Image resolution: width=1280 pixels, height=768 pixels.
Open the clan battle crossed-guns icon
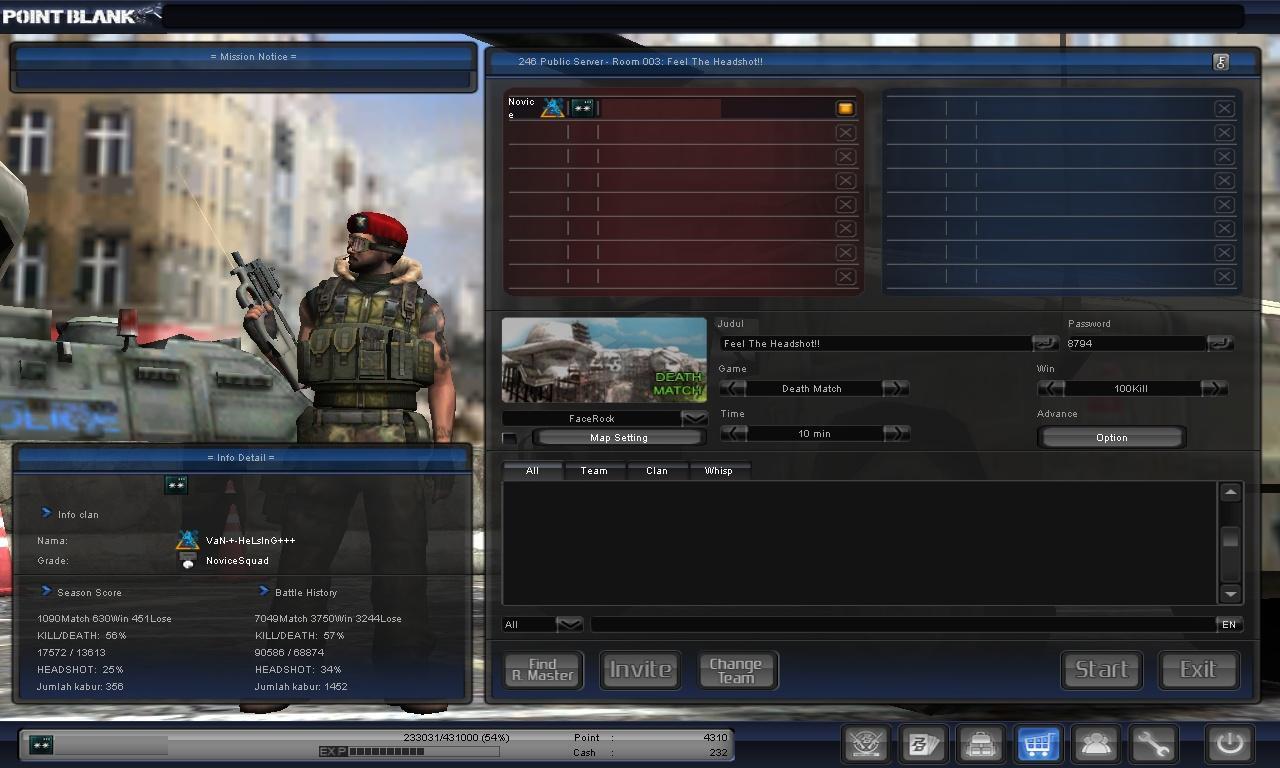coord(867,744)
